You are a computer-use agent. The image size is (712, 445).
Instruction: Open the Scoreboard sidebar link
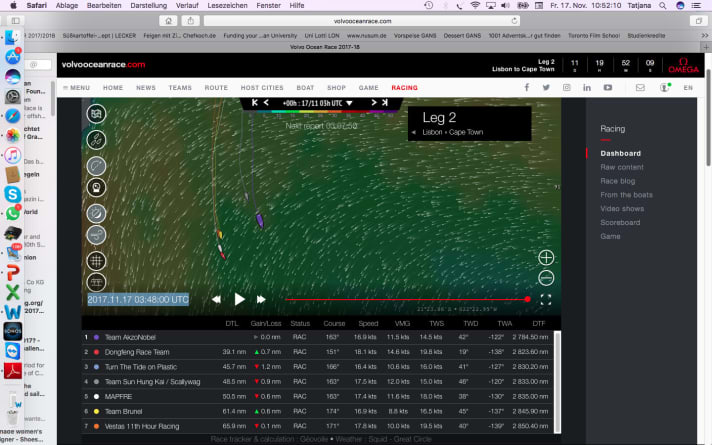coord(620,222)
